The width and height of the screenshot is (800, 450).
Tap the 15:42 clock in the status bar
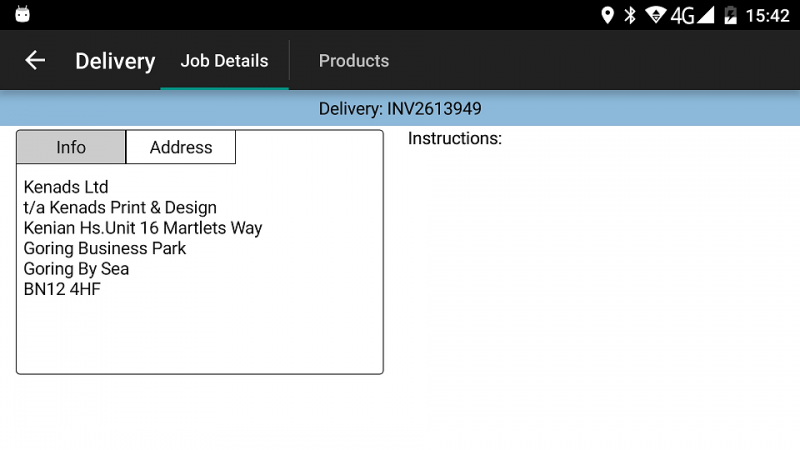pyautogui.click(x=767, y=15)
